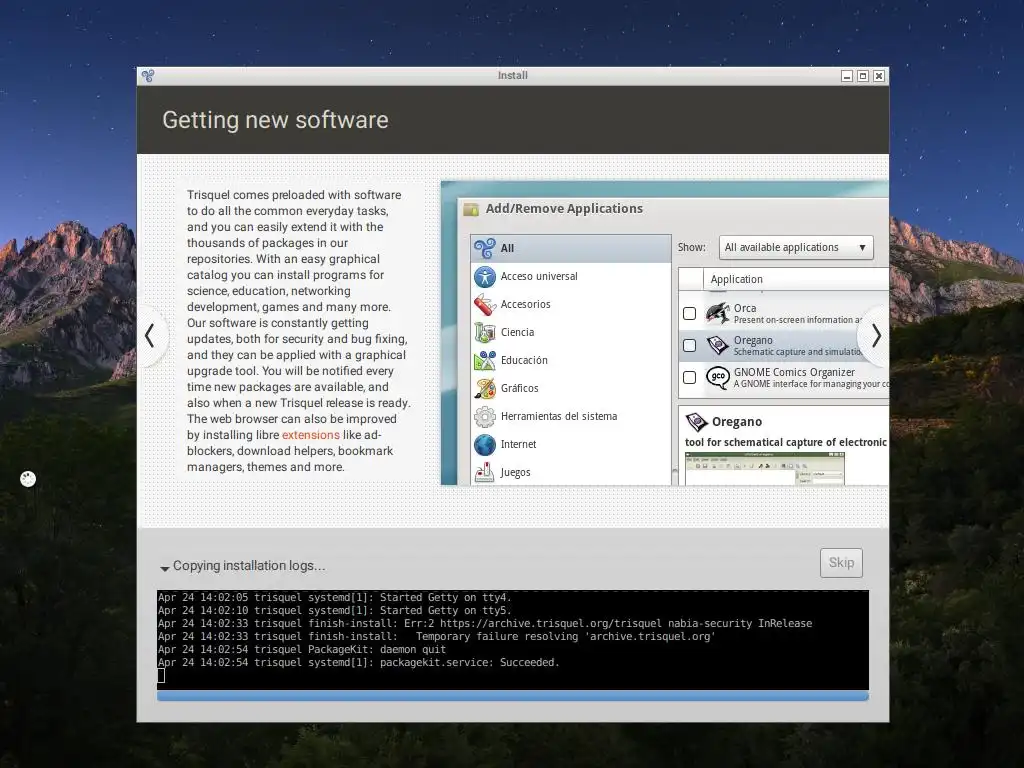Viewport: 1024px width, 768px height.
Task: Click the GNOME Comics Organizer name
Action: click(x=794, y=372)
